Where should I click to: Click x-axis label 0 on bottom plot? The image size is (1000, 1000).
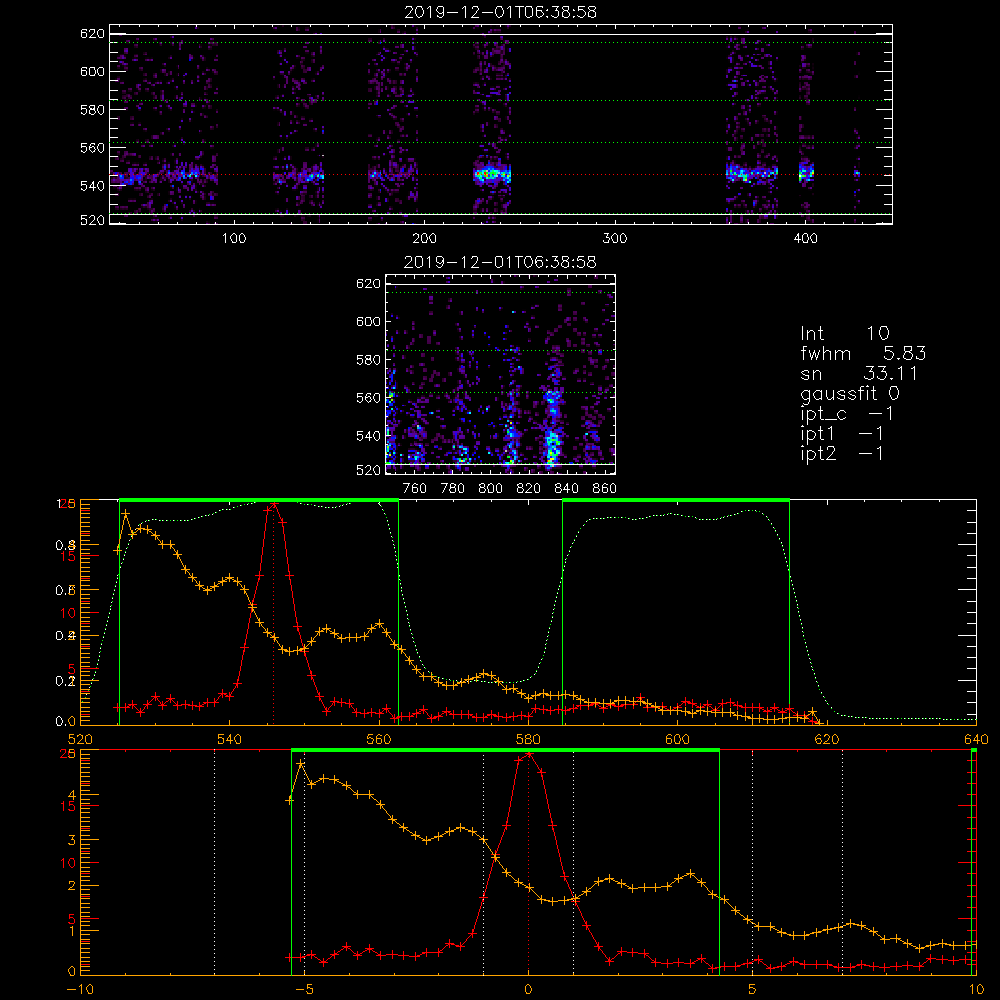click(528, 990)
